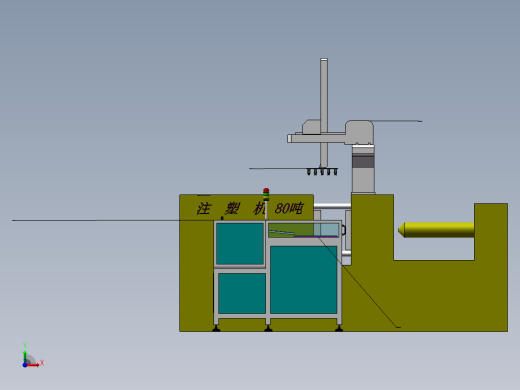Click the green Y axis of the triad
Viewport: 520px width, 390px height.
[x=25, y=357]
